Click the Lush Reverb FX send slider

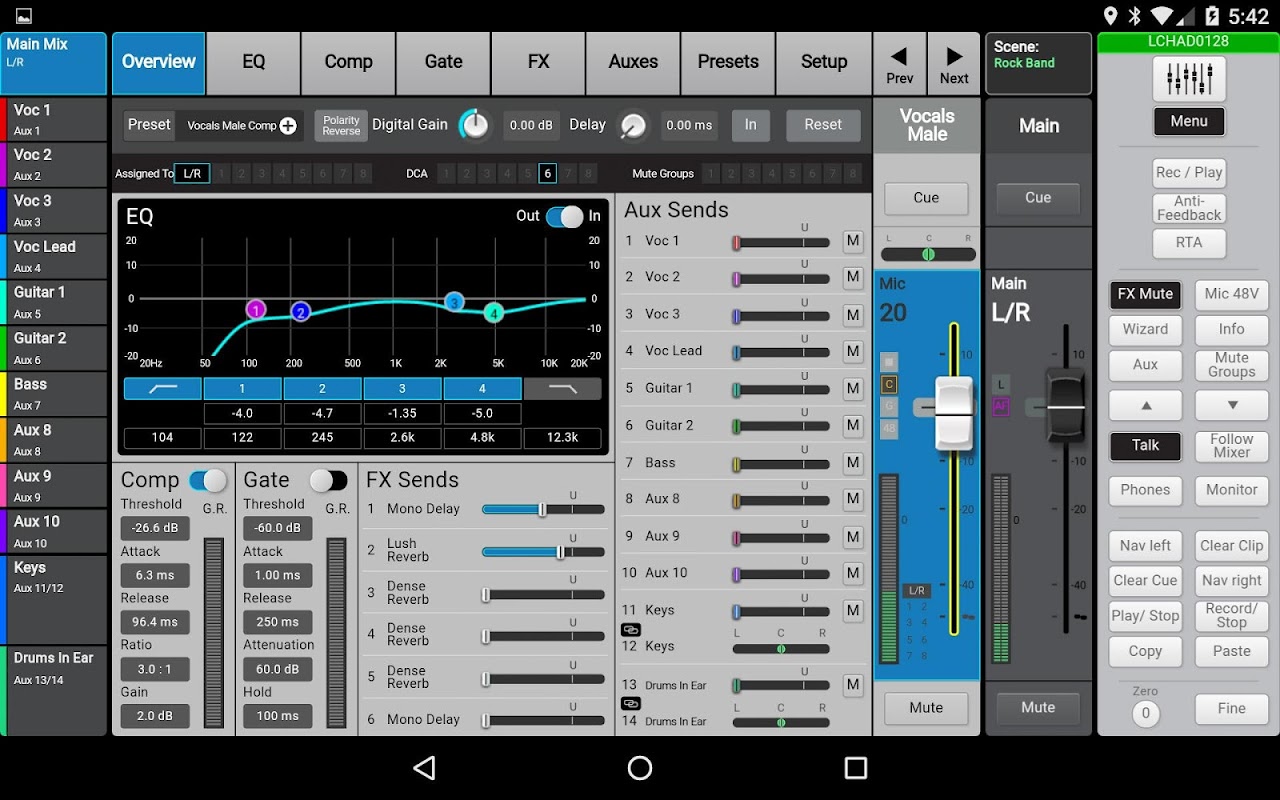[543, 552]
